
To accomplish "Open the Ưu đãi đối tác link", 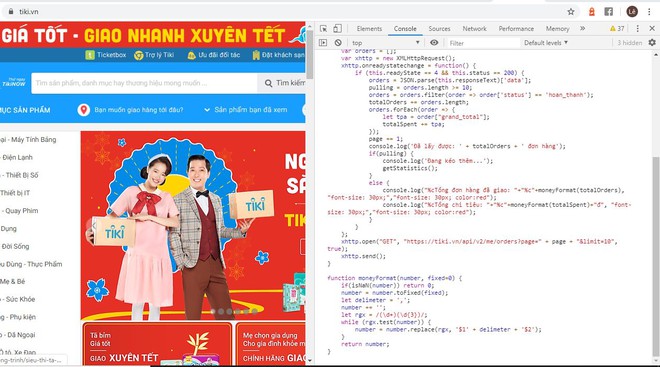I will point(213,55).
